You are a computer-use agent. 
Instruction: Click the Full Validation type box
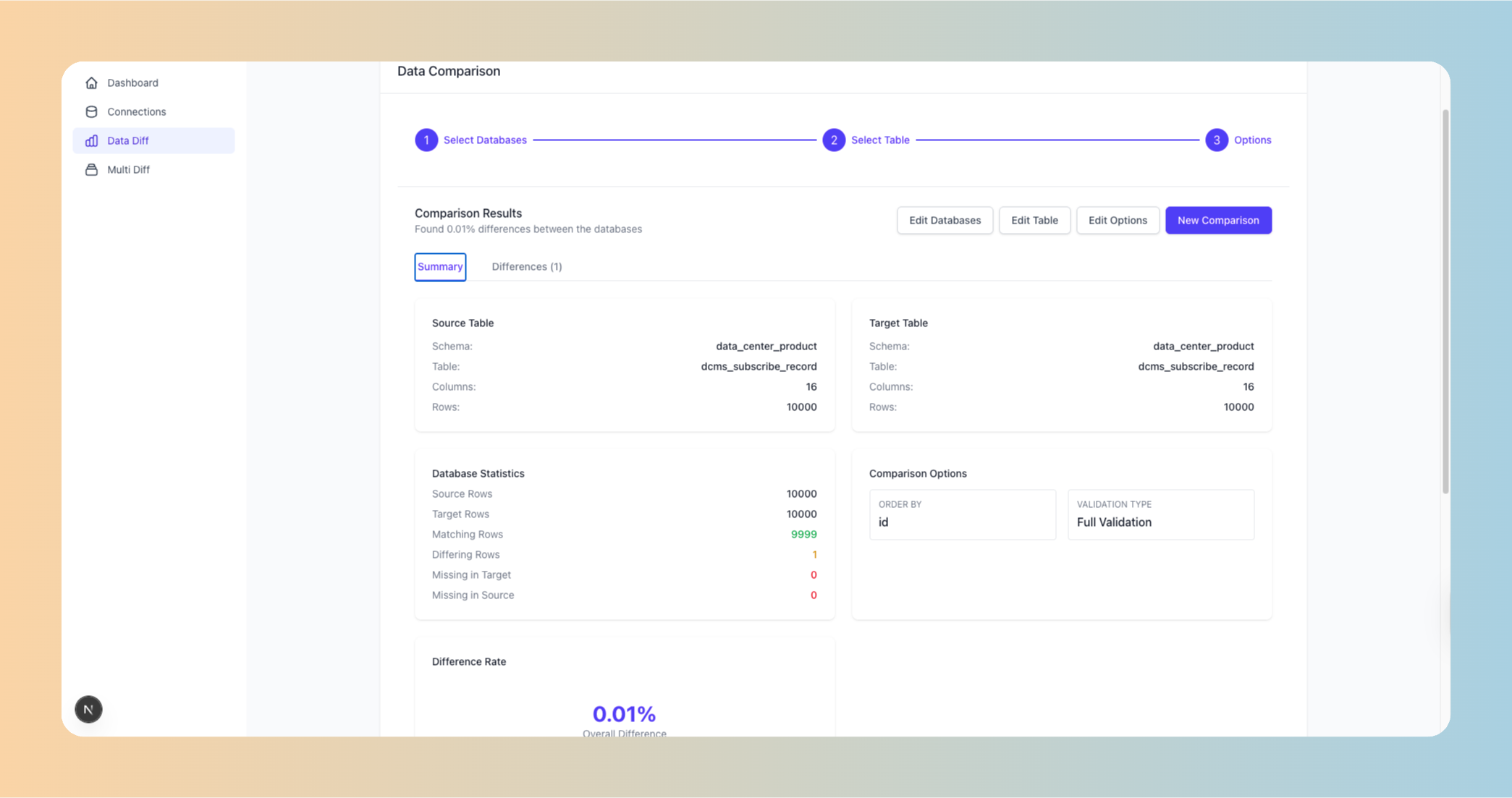[x=1160, y=514]
